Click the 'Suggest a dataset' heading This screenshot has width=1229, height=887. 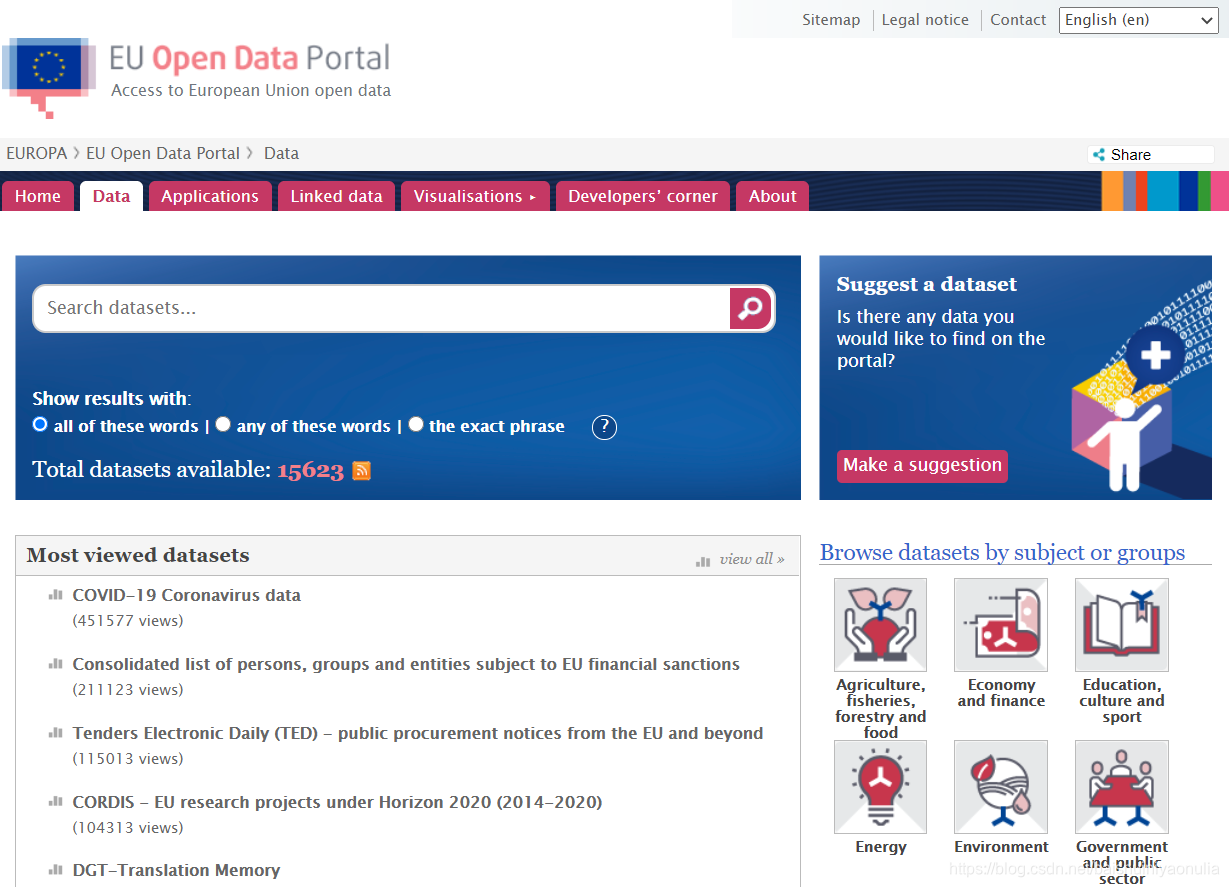(927, 284)
